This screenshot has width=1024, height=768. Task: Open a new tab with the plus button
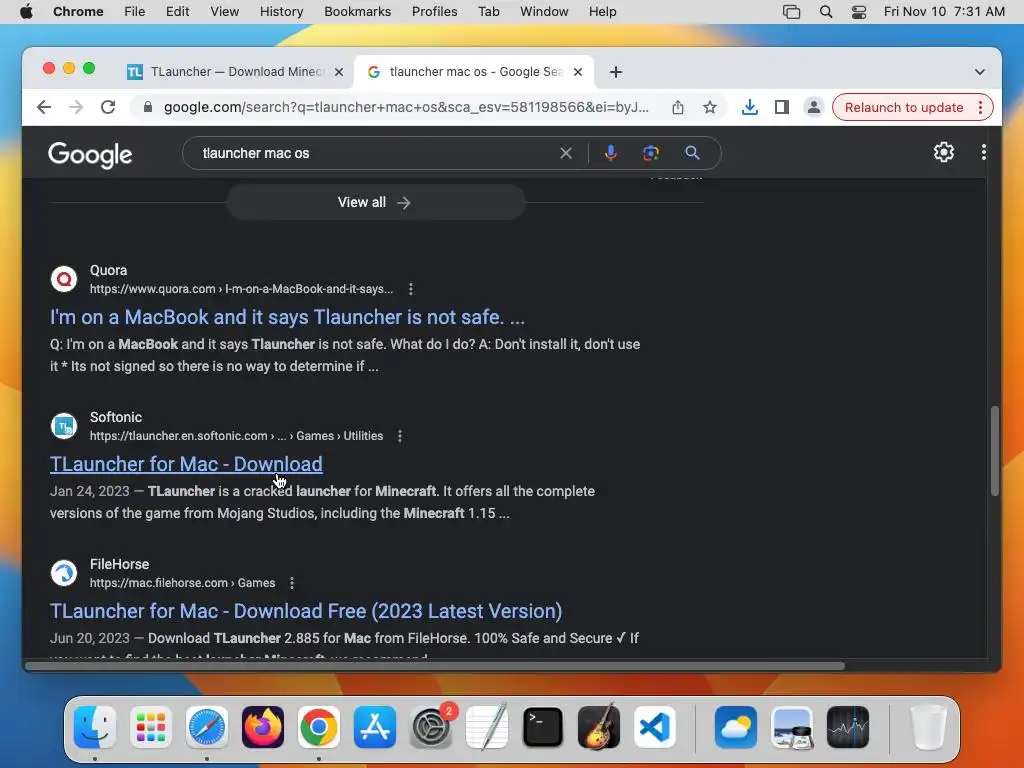click(x=616, y=72)
